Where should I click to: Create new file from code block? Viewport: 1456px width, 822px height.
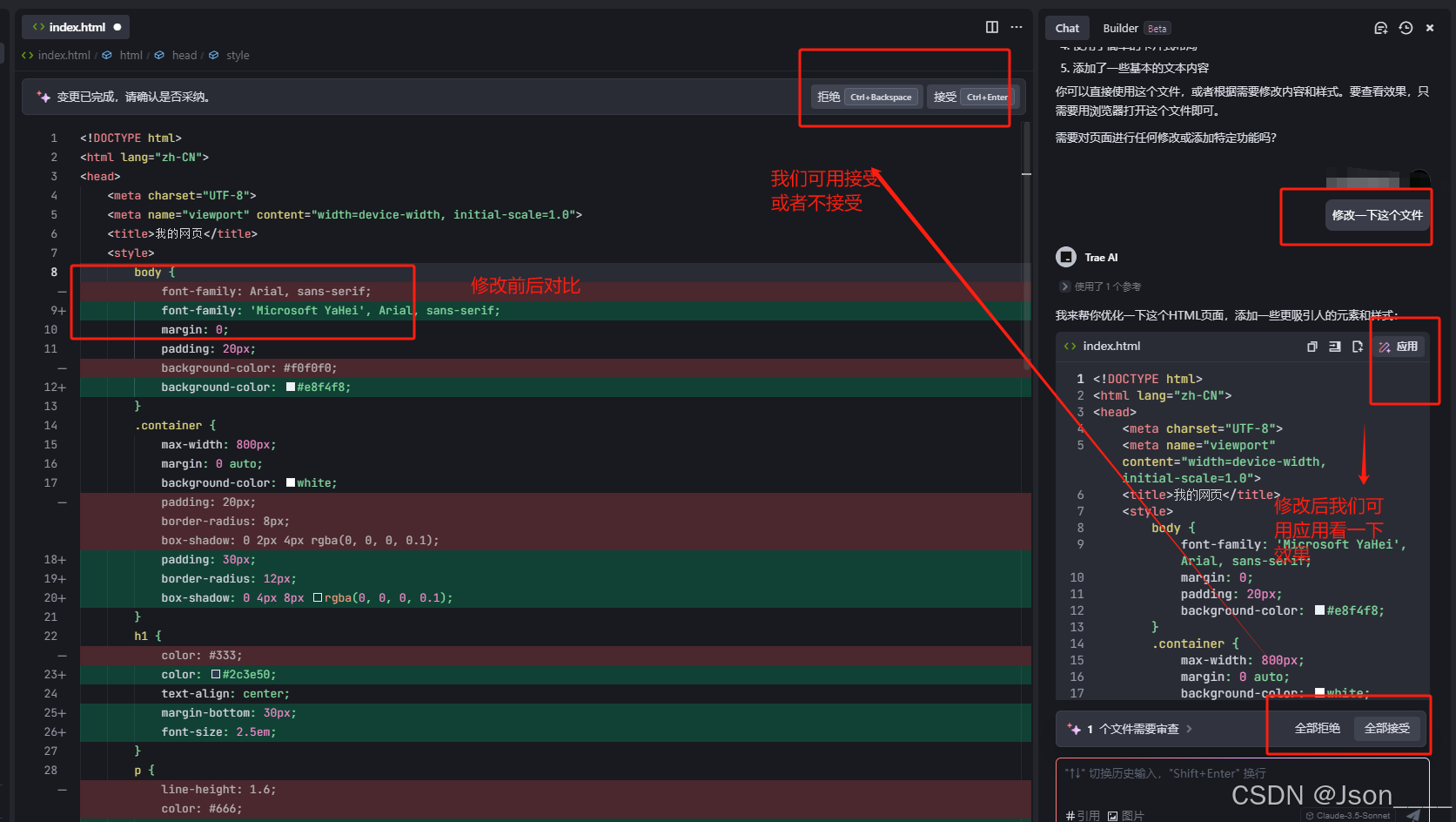[x=1358, y=347]
